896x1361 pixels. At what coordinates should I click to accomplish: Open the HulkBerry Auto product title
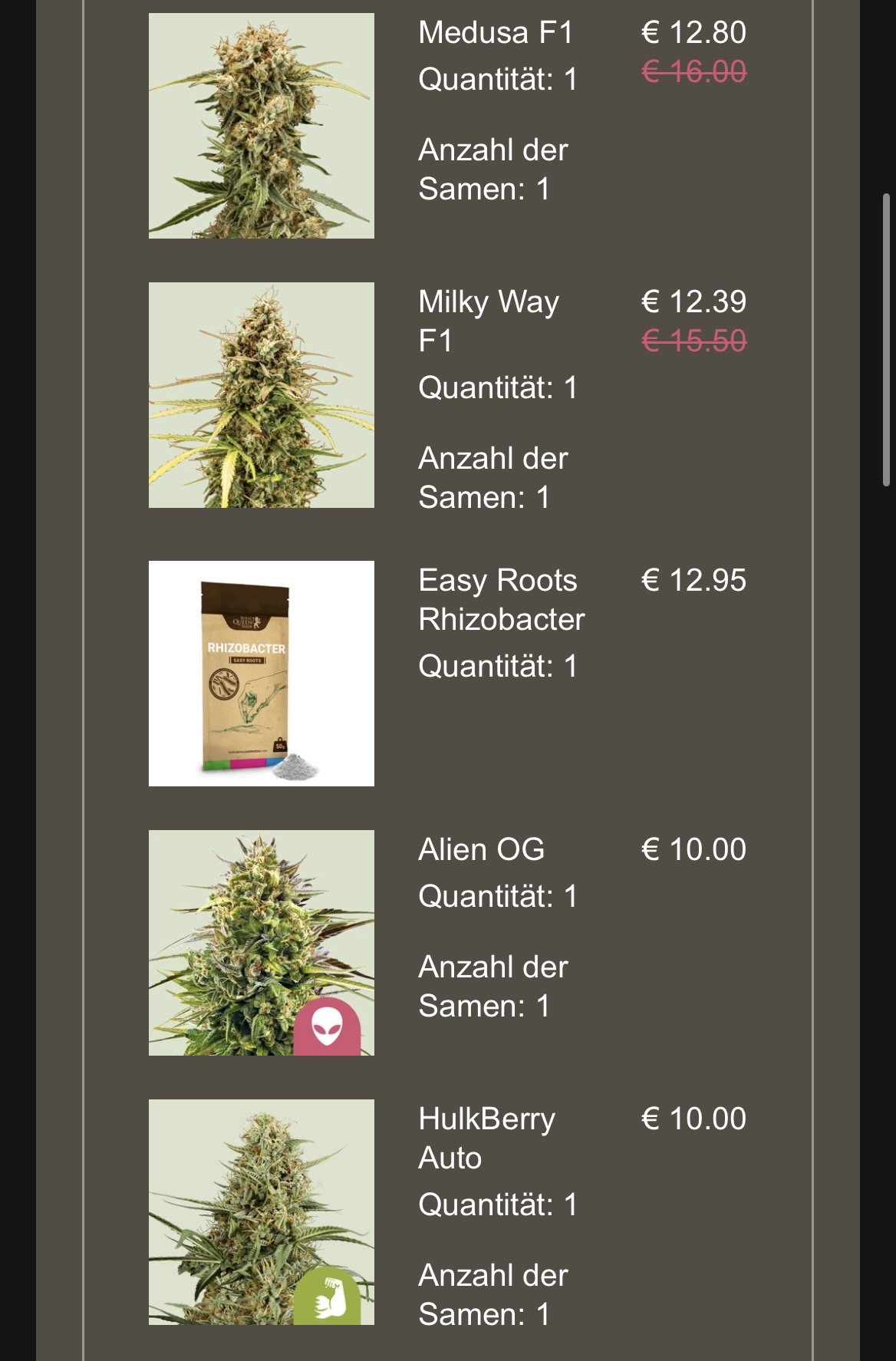[x=486, y=1139]
